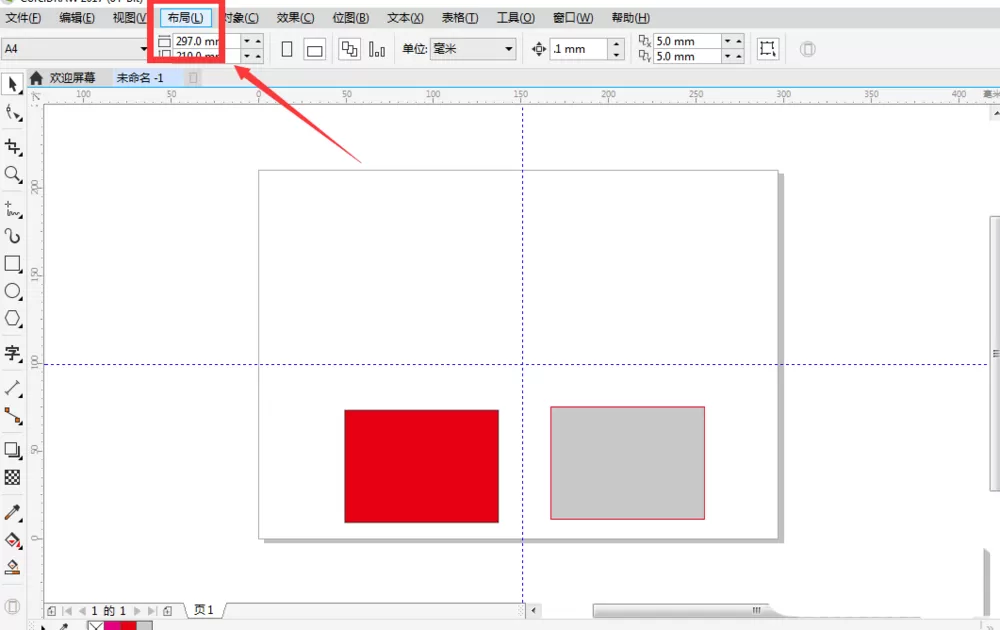This screenshot has height=630, width=1000.
Task: Select the Parallel Dimension tool
Action: [13, 388]
